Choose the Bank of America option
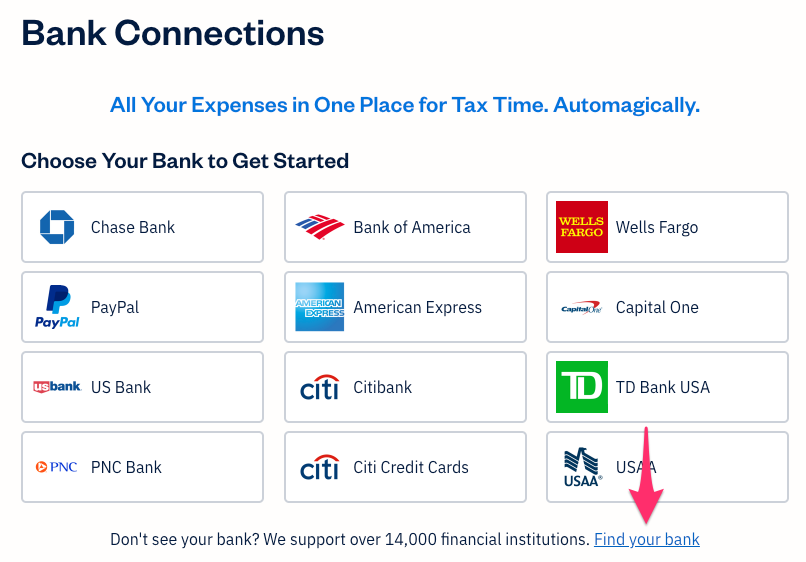 pos(411,227)
